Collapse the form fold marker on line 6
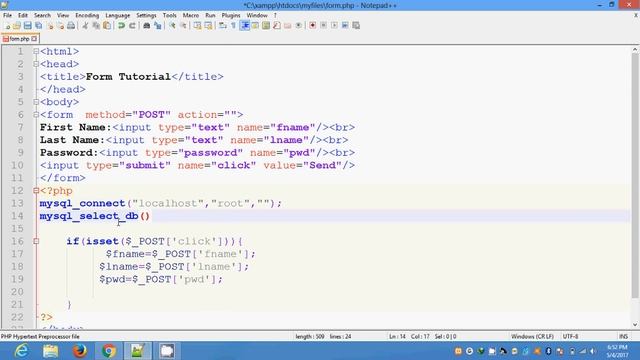 tap(36, 115)
